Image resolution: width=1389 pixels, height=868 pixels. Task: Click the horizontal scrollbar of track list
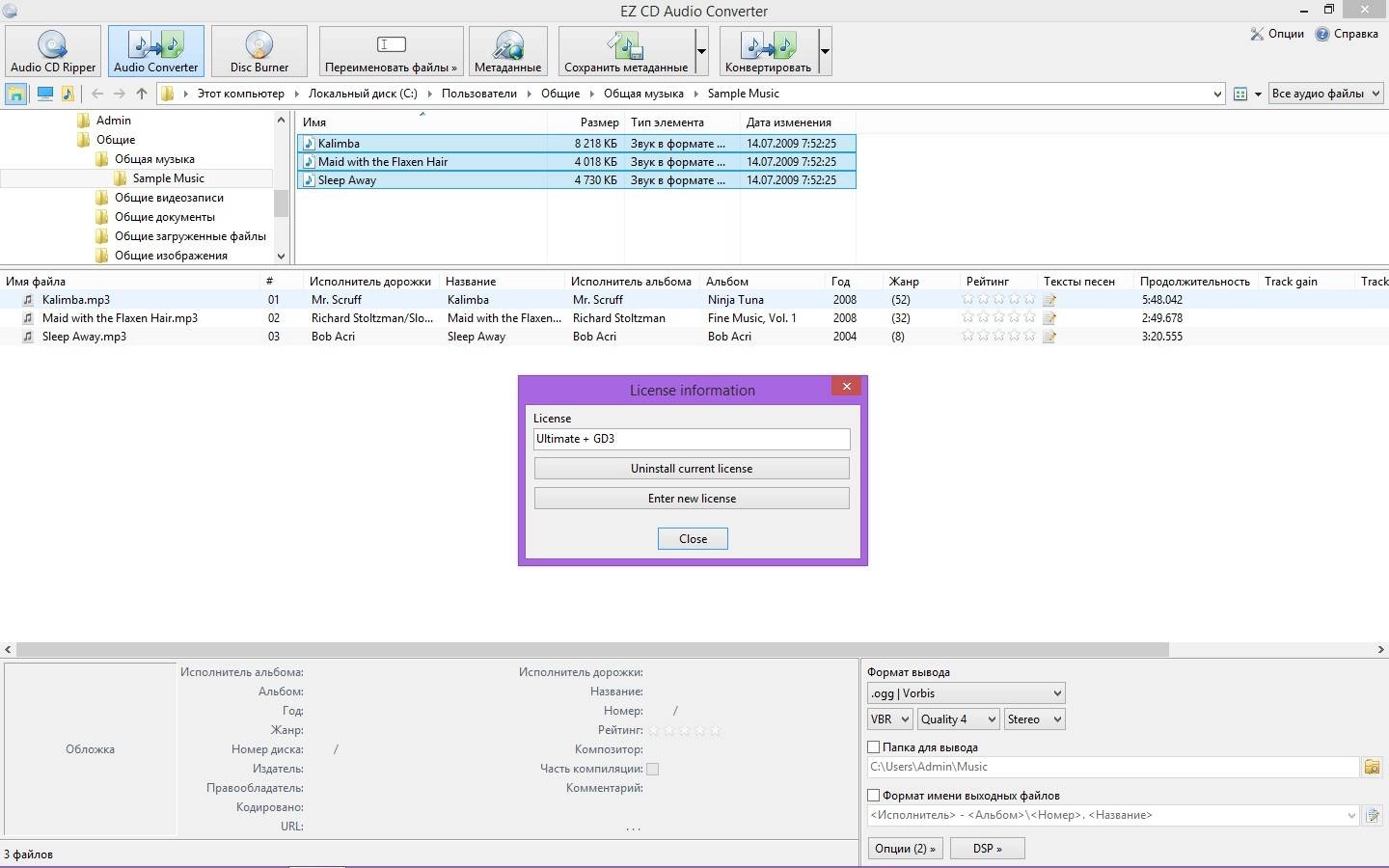(x=592, y=650)
